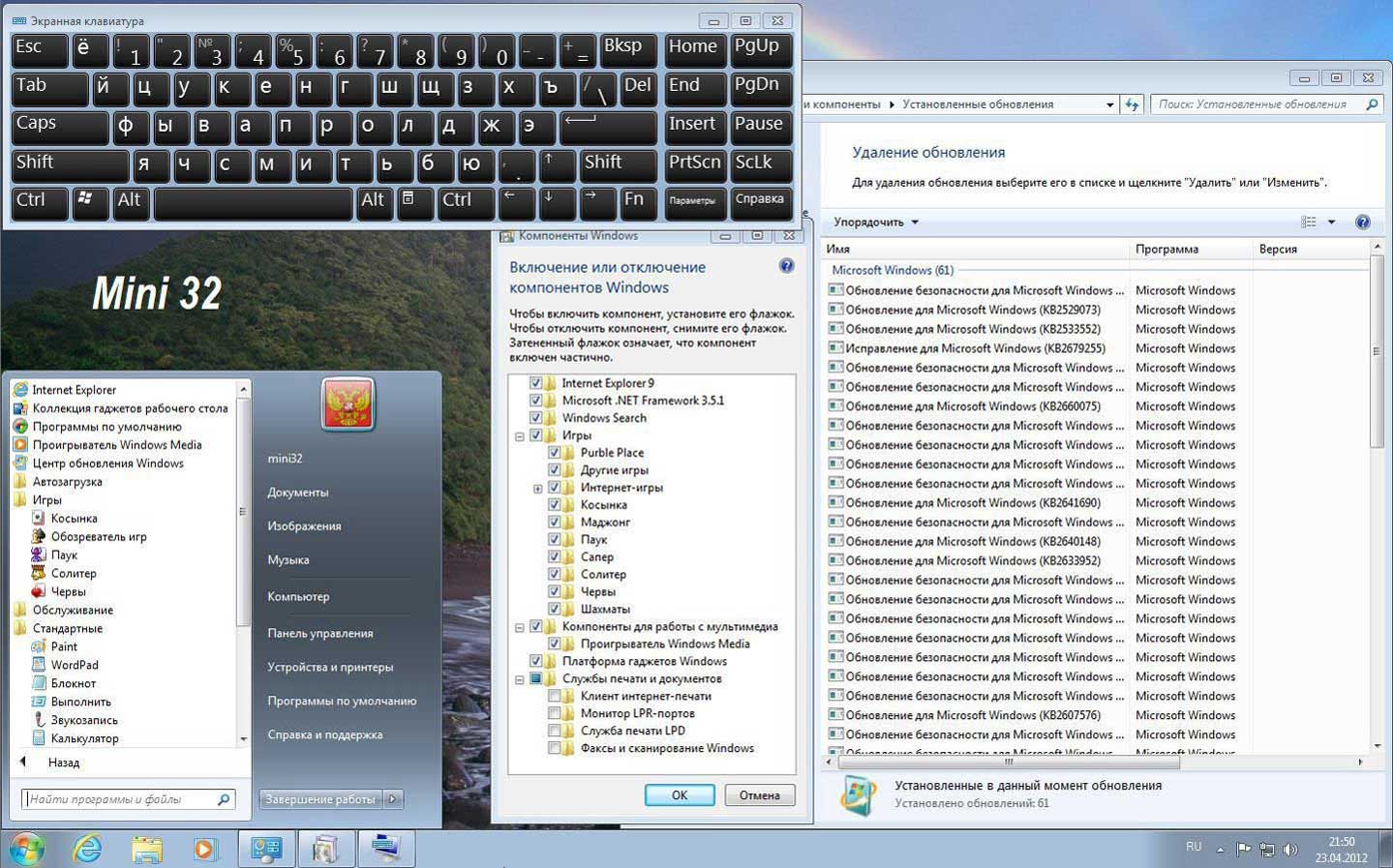This screenshot has height=868, width=1393.
Task: Click the Завершение работы shutdown button
Action: click(x=320, y=799)
